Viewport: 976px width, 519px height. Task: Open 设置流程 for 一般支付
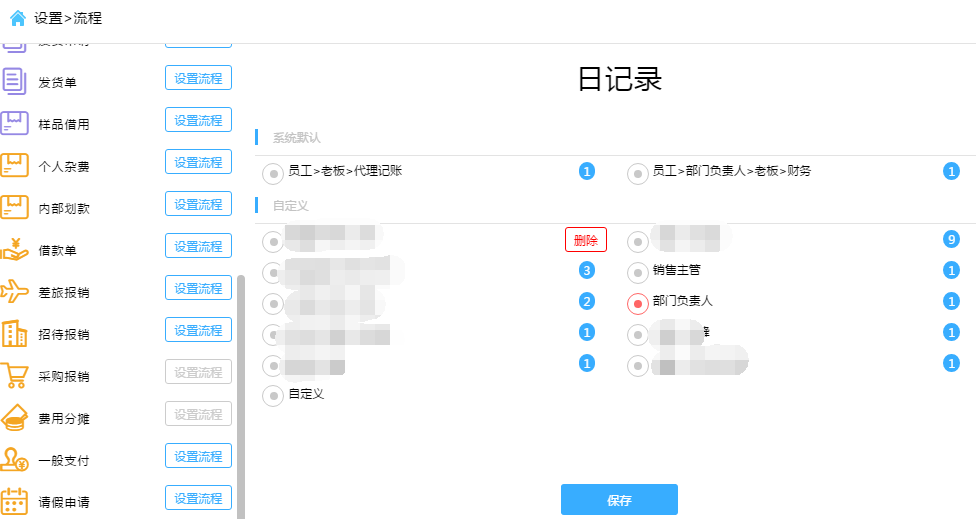pyautogui.click(x=199, y=456)
